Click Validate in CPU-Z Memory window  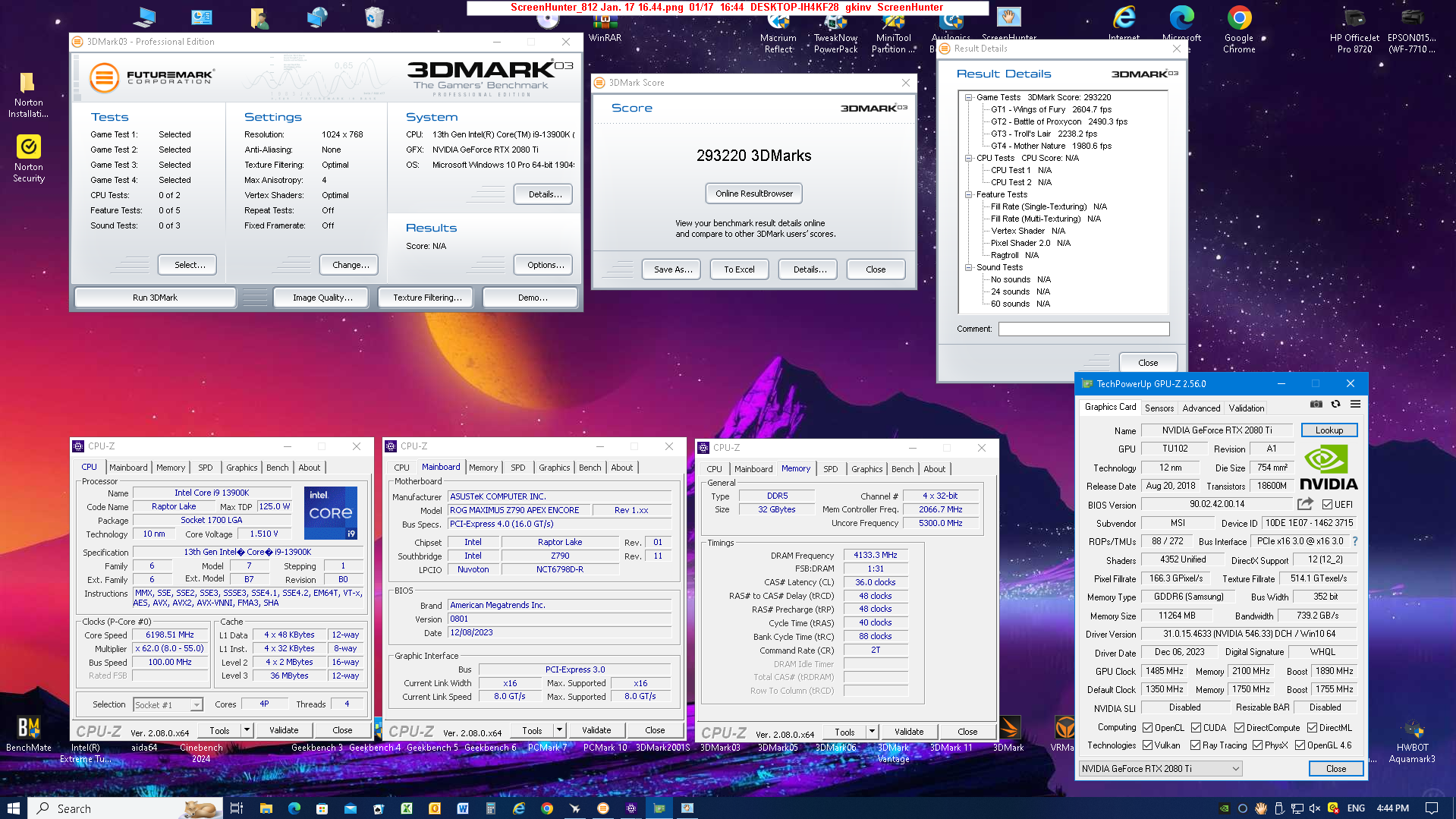point(908,732)
